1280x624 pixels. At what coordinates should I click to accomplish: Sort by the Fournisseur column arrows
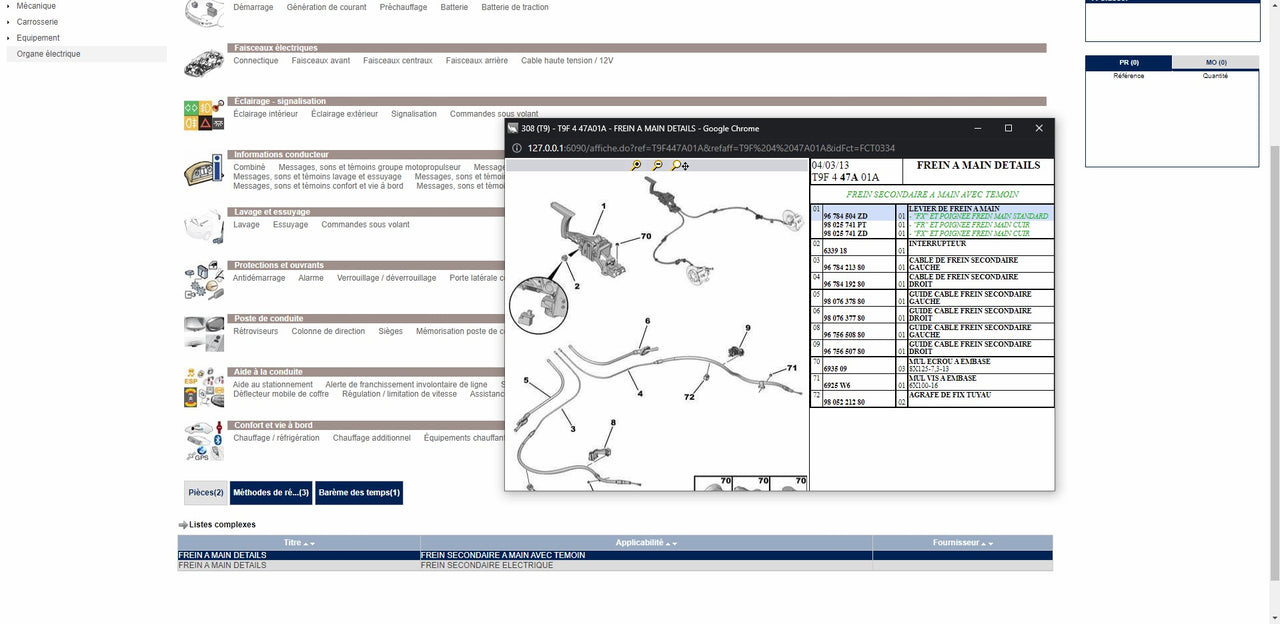(x=987, y=544)
